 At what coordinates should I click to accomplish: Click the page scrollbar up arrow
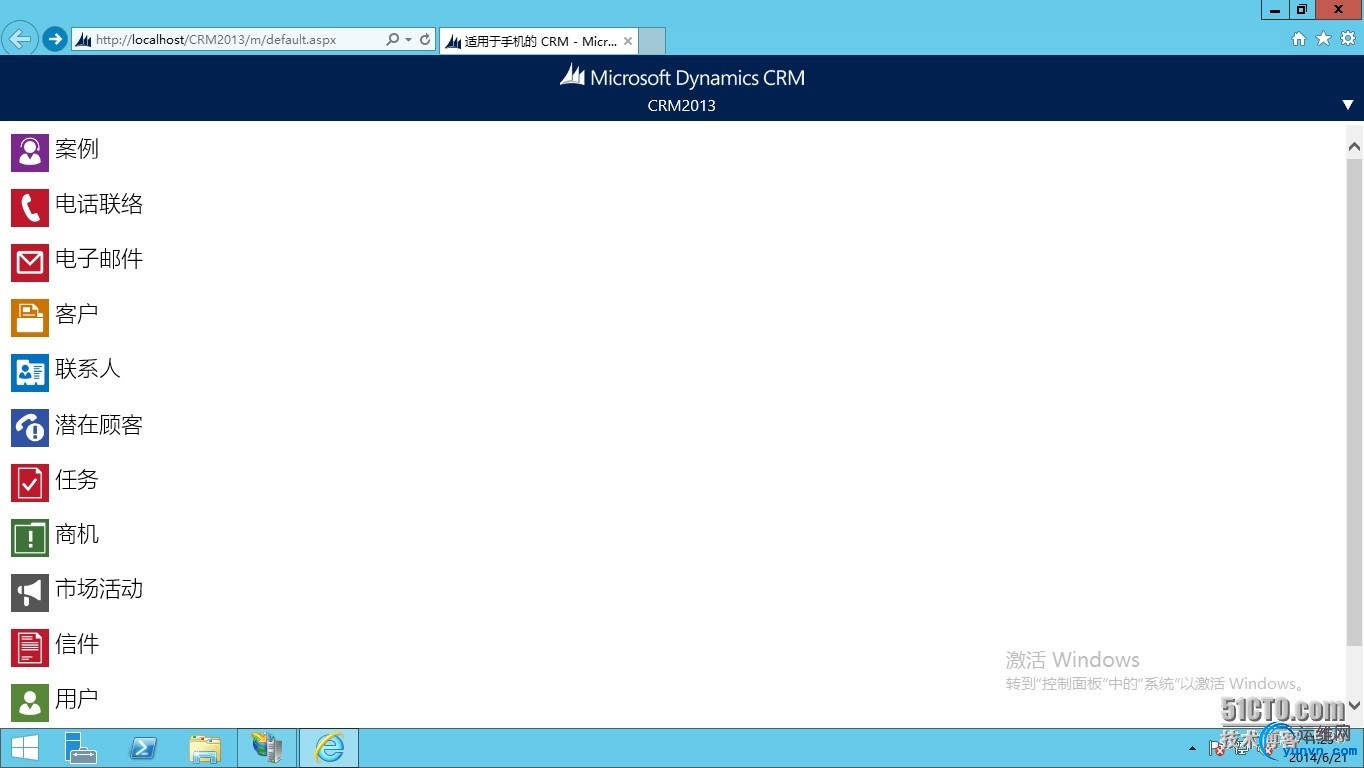click(x=1355, y=147)
